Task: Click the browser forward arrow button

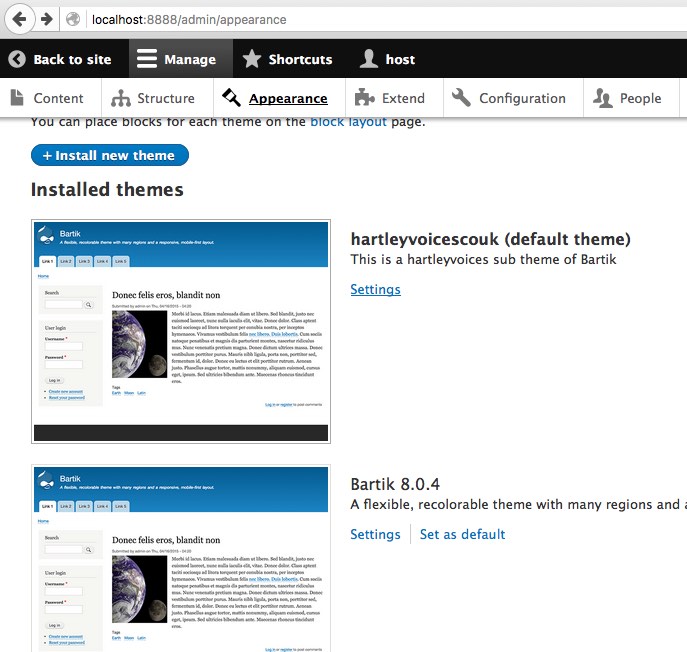Action: coord(47,19)
